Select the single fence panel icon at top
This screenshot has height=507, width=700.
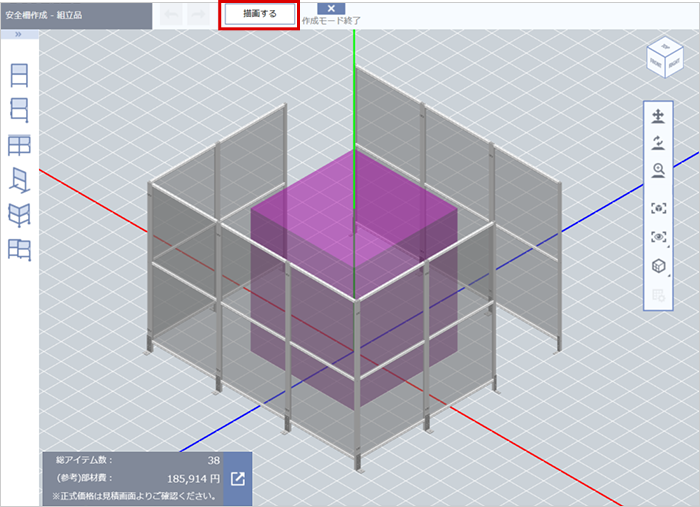coord(19,74)
